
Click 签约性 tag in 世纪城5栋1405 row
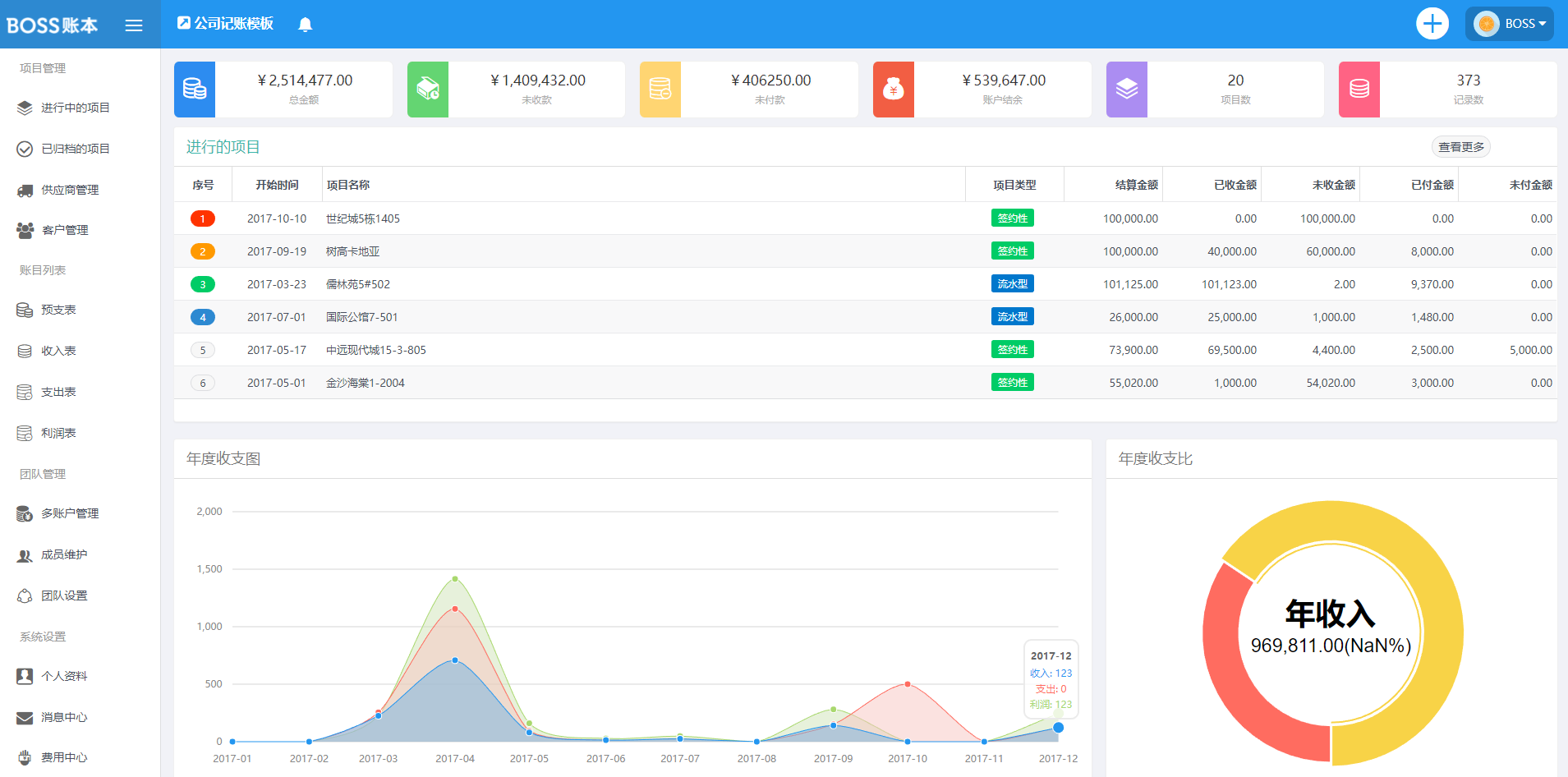(1013, 218)
